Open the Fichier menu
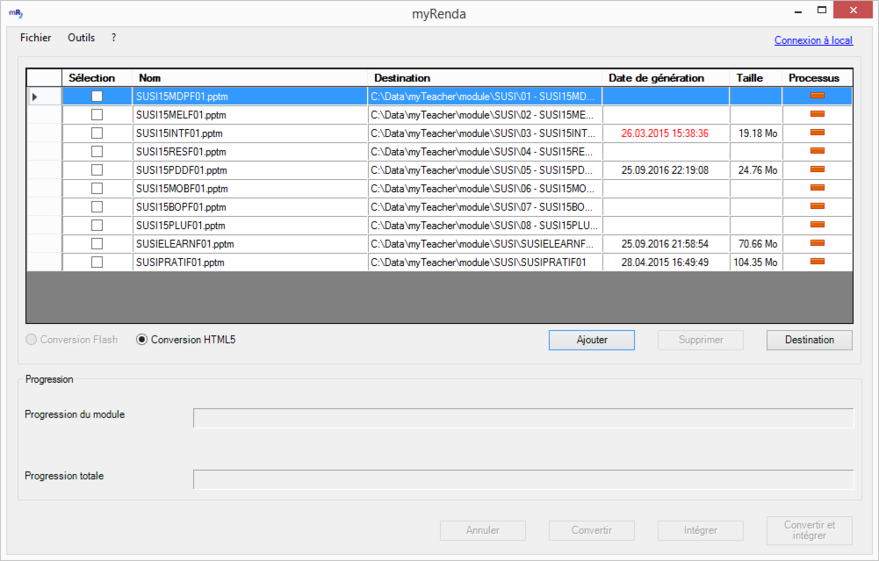 tap(36, 38)
